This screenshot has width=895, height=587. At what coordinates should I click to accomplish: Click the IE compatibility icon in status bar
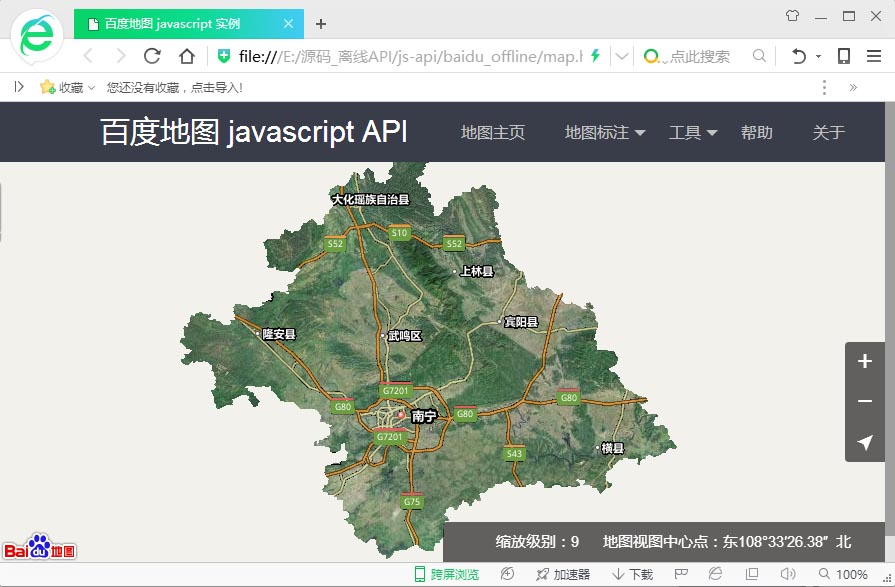[x=716, y=574]
